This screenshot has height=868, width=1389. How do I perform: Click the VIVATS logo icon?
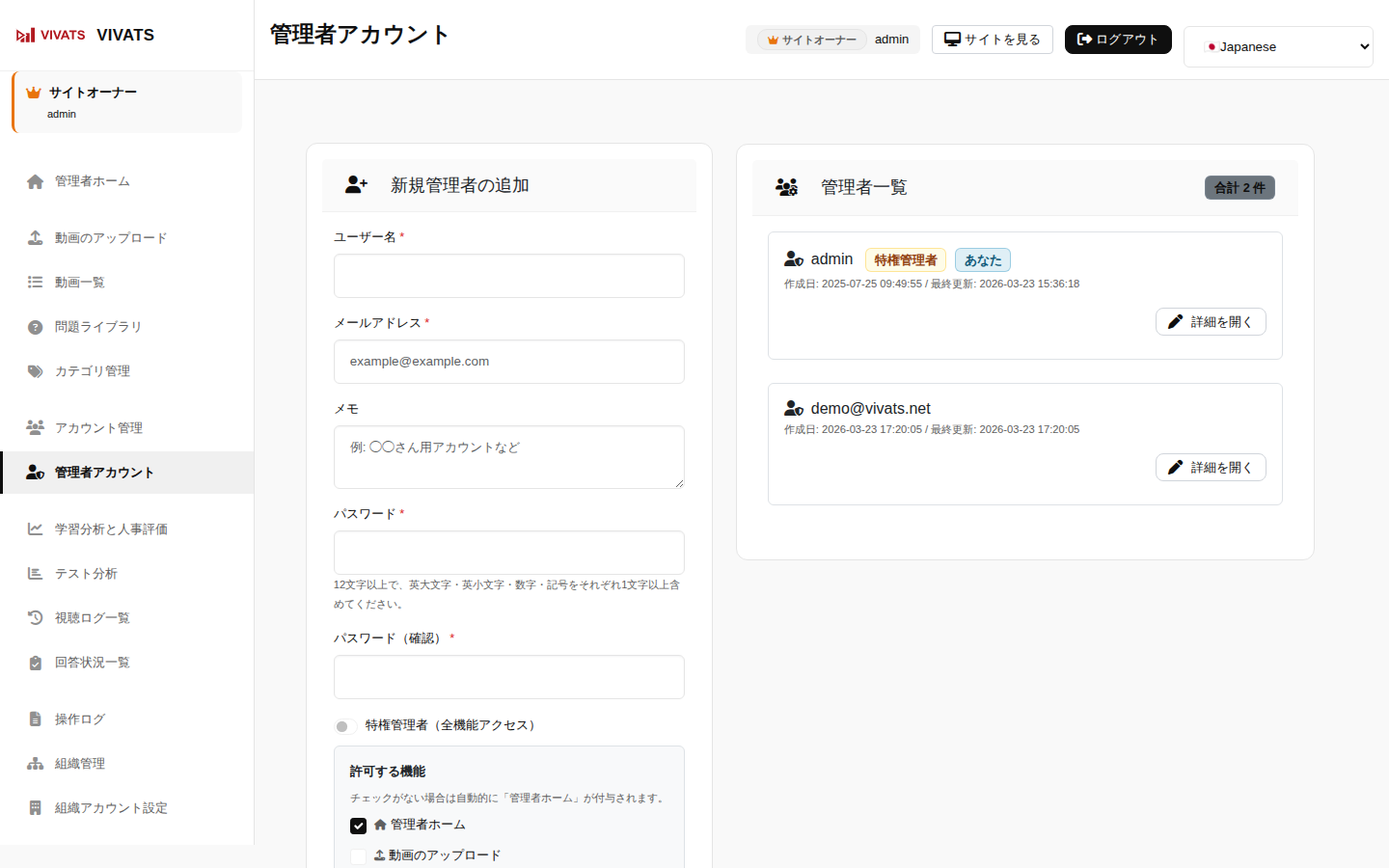tap(50, 35)
